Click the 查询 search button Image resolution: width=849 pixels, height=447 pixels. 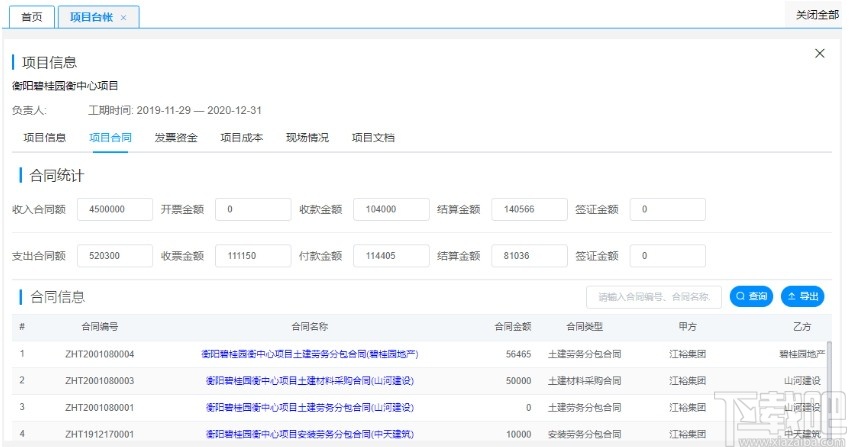752,296
